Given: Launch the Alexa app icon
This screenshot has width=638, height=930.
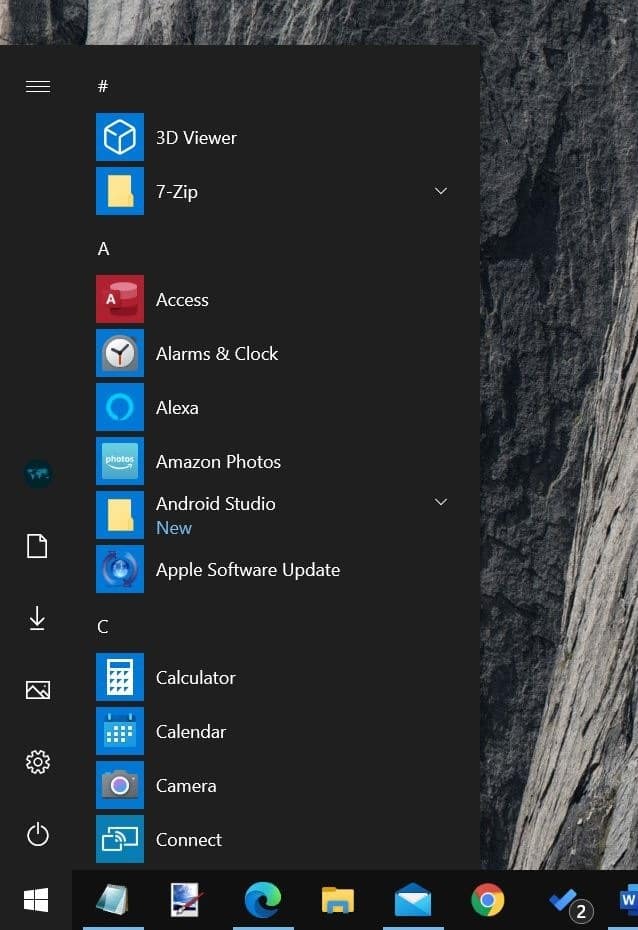Looking at the screenshot, I should [120, 407].
